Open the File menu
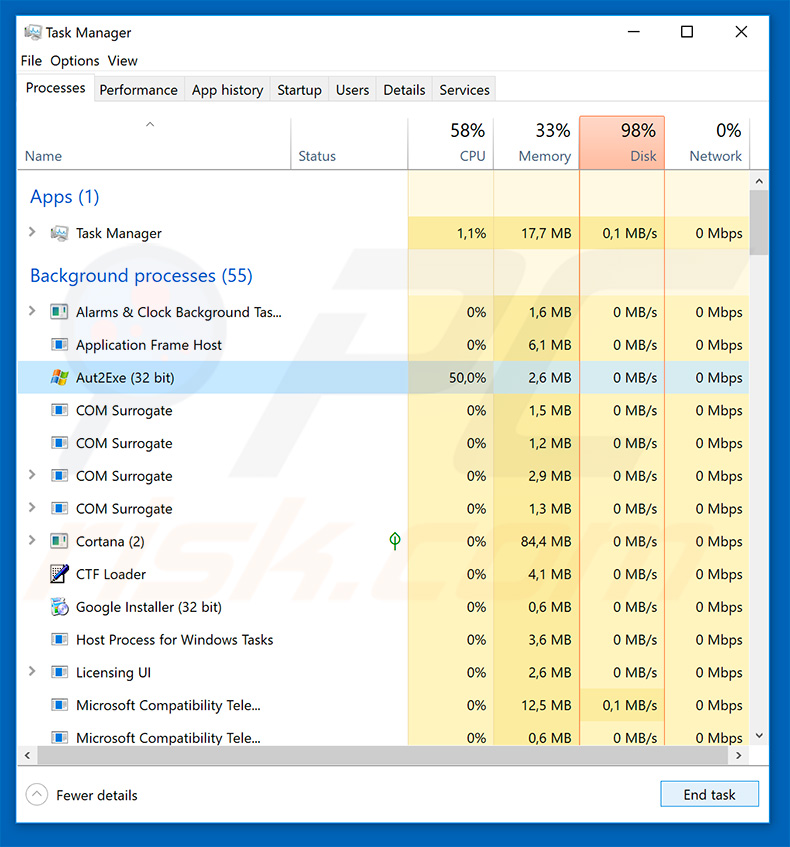Screen dimensions: 790x847 (x=31, y=61)
